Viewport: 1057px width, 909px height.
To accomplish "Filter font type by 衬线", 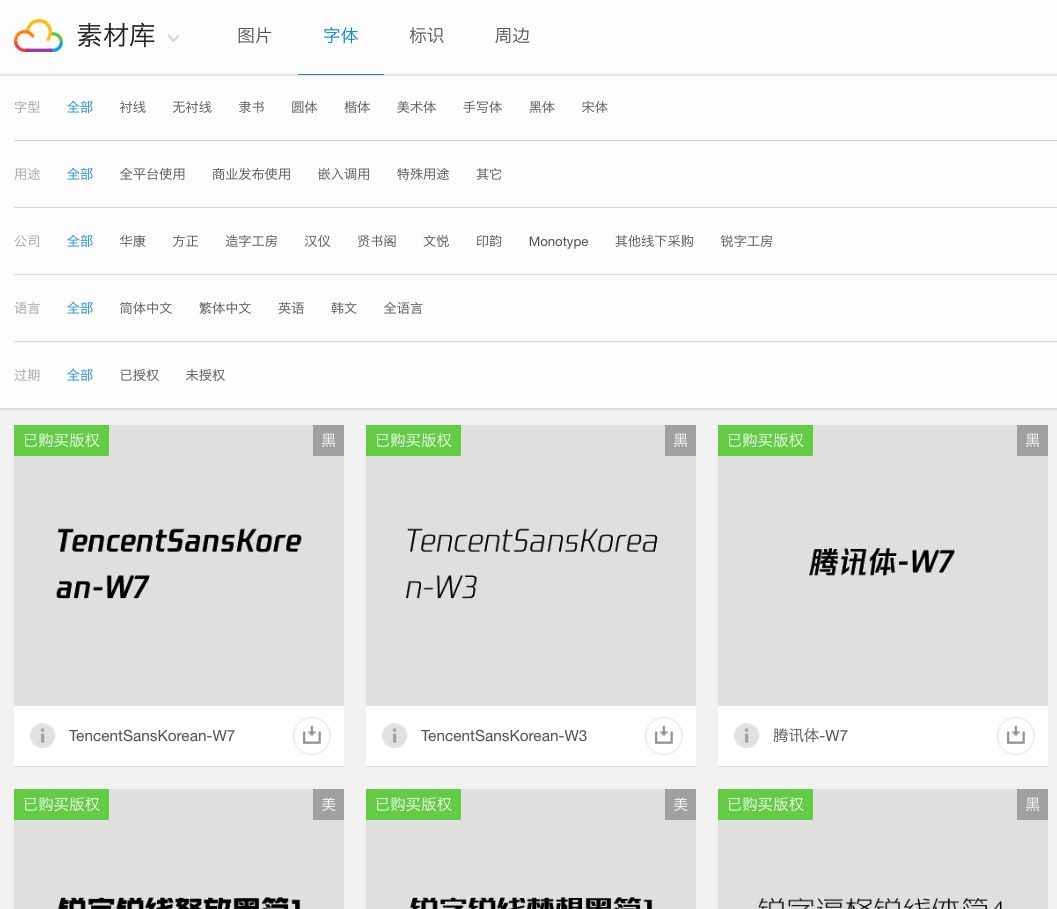I will coord(132,107).
